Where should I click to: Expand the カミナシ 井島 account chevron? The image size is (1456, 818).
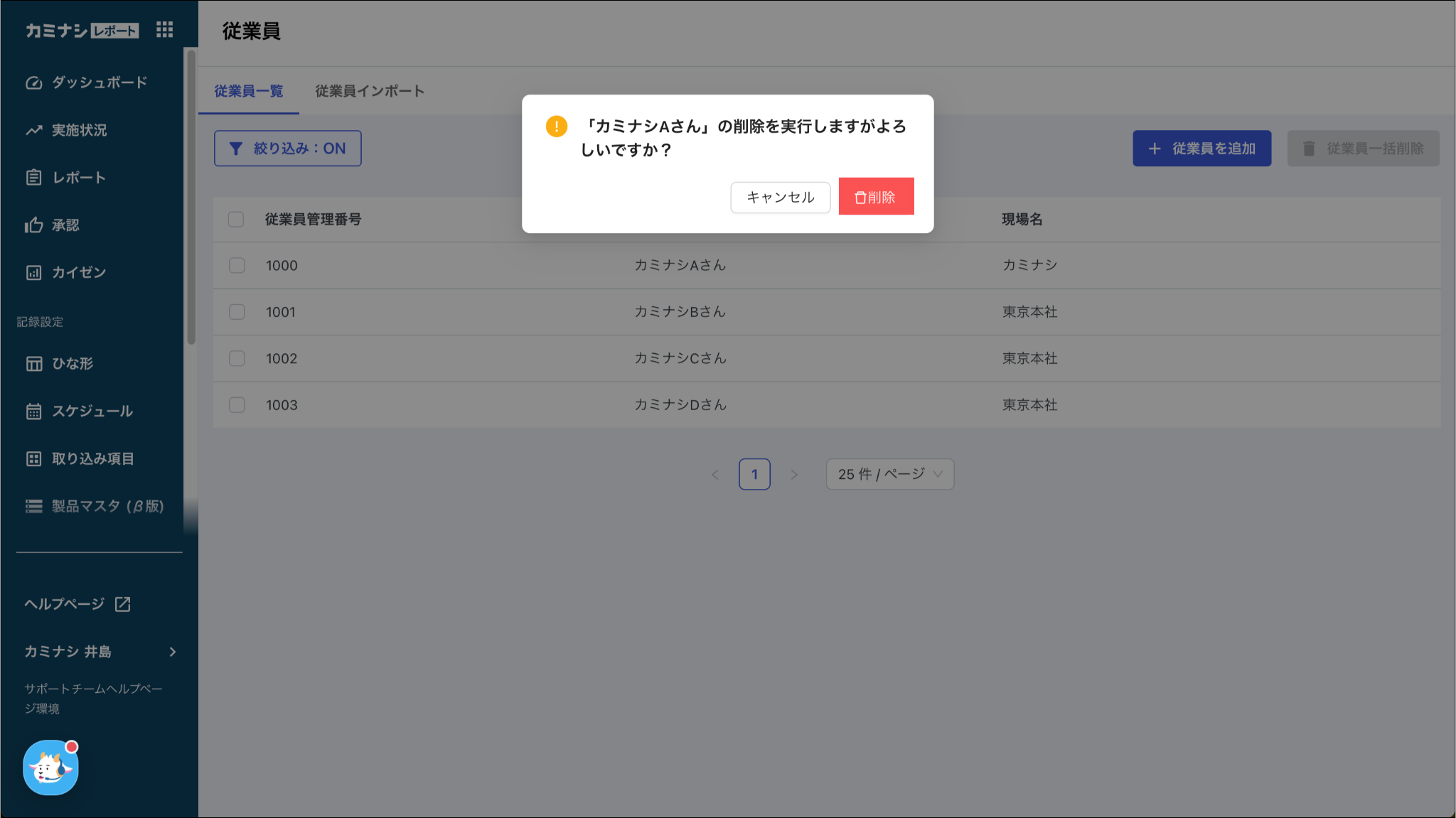[173, 652]
